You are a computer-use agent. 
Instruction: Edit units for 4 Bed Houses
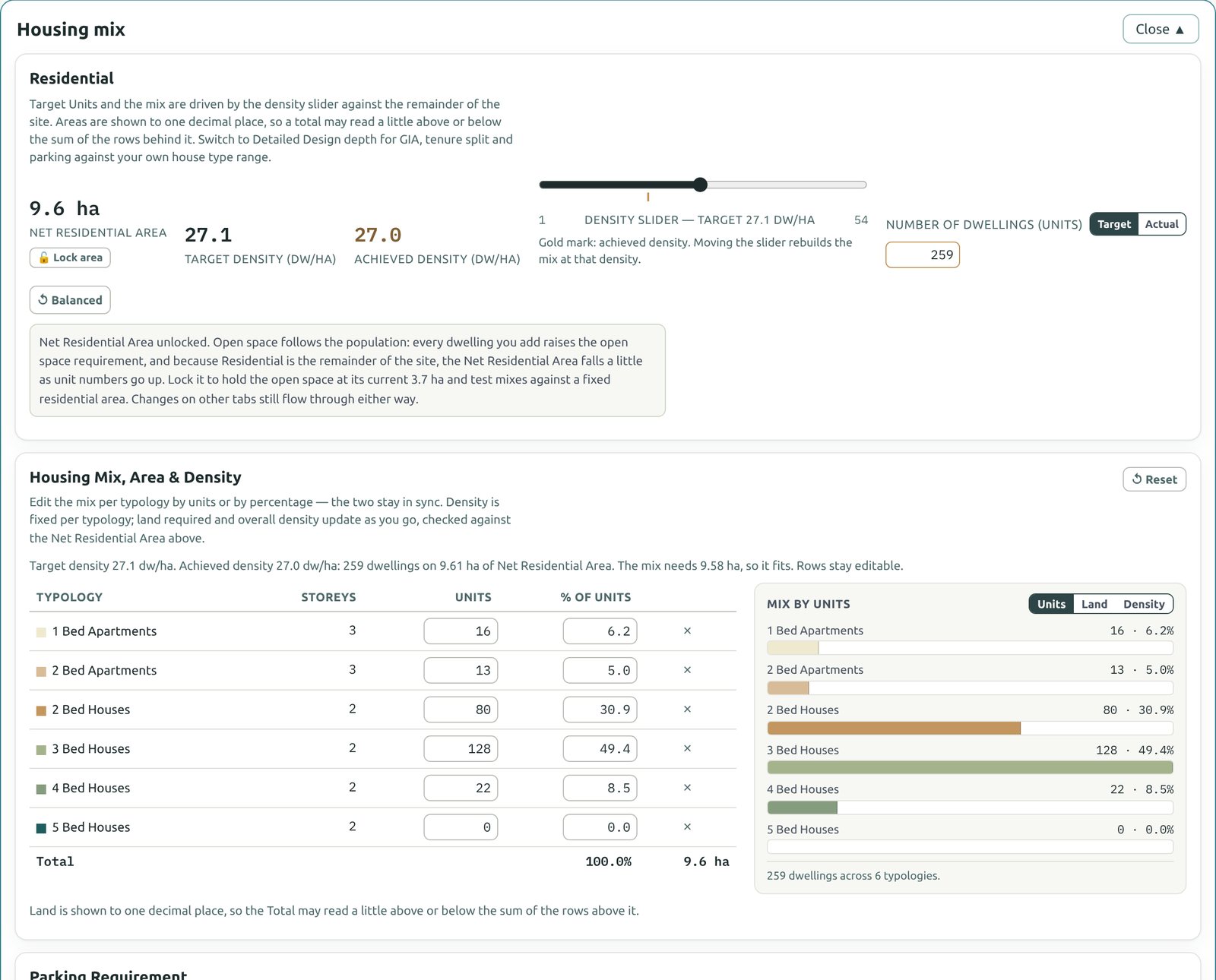click(461, 788)
